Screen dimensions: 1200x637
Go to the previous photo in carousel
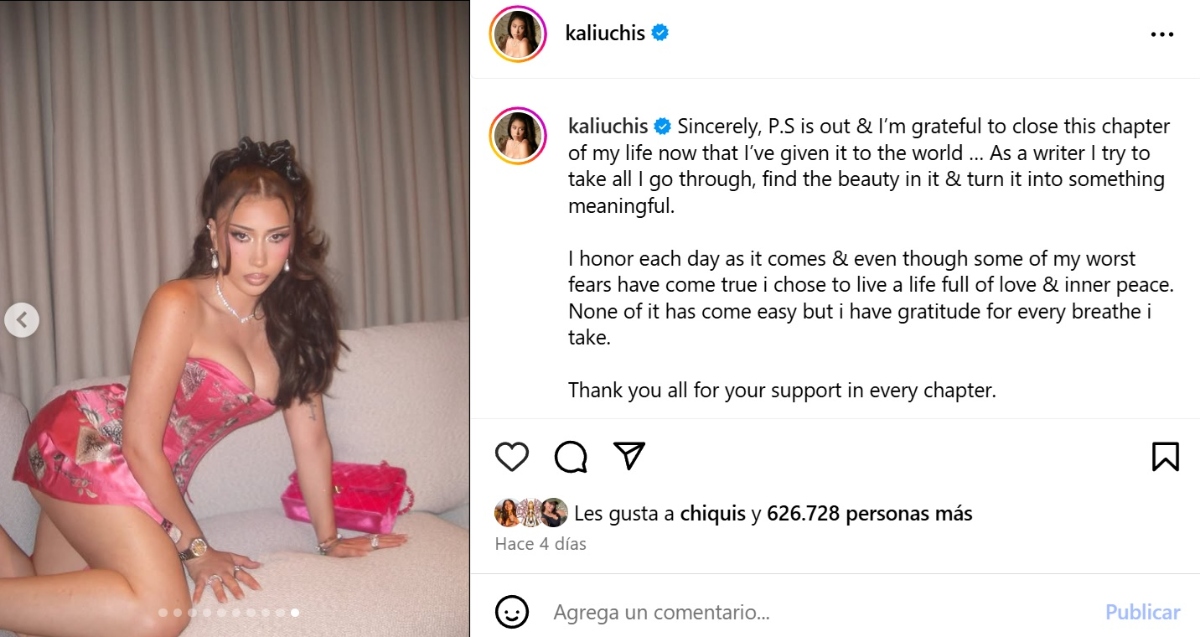22,320
